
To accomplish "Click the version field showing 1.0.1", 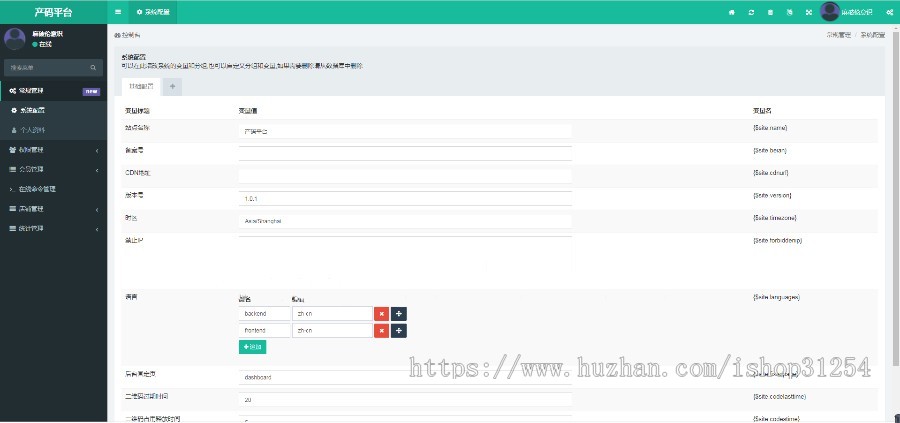I will point(405,199).
